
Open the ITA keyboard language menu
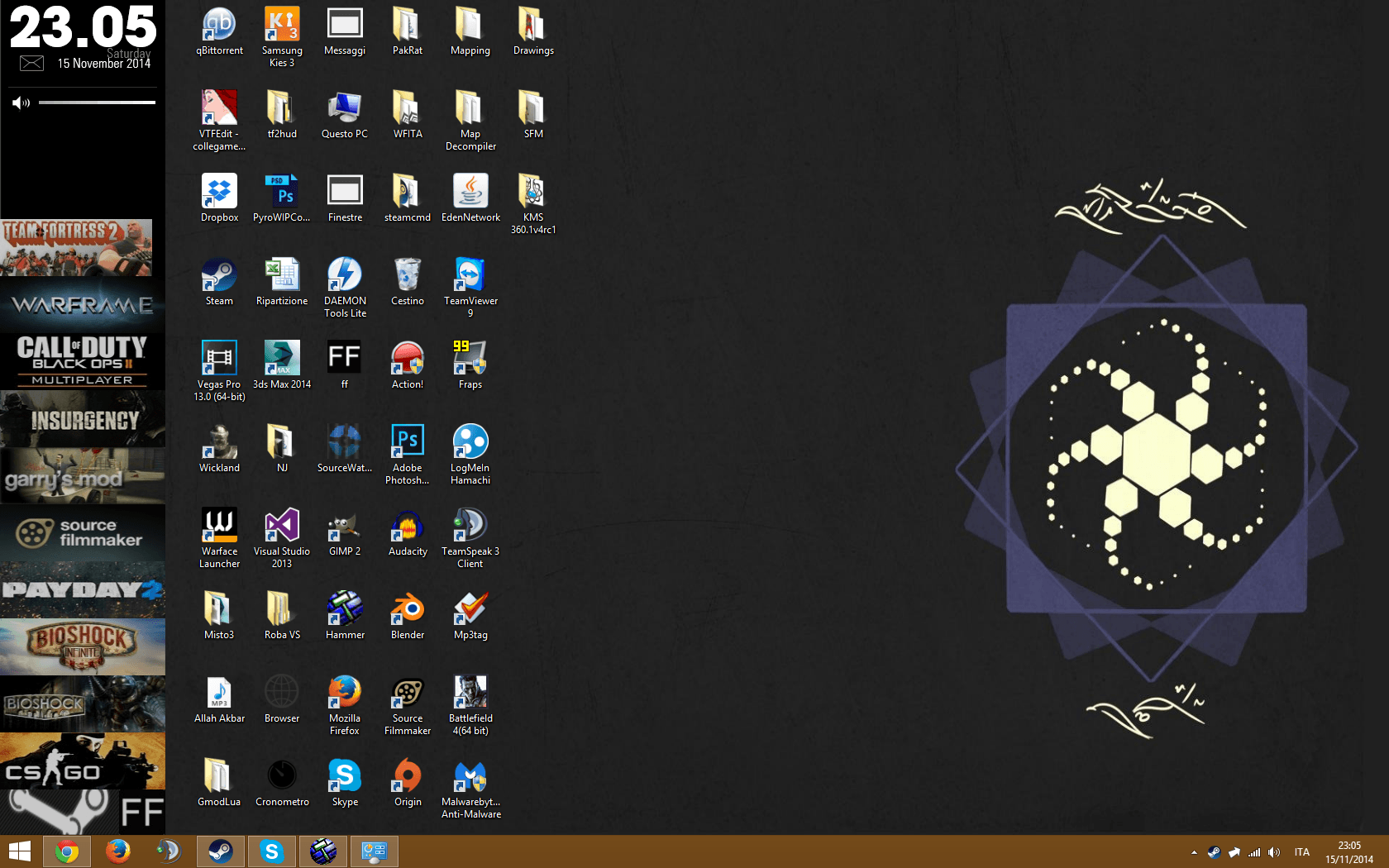1301,851
